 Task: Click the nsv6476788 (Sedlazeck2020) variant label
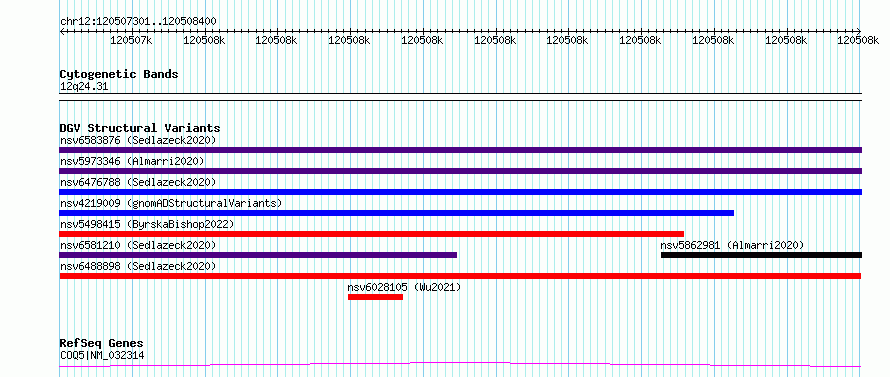pyautogui.click(x=138, y=182)
